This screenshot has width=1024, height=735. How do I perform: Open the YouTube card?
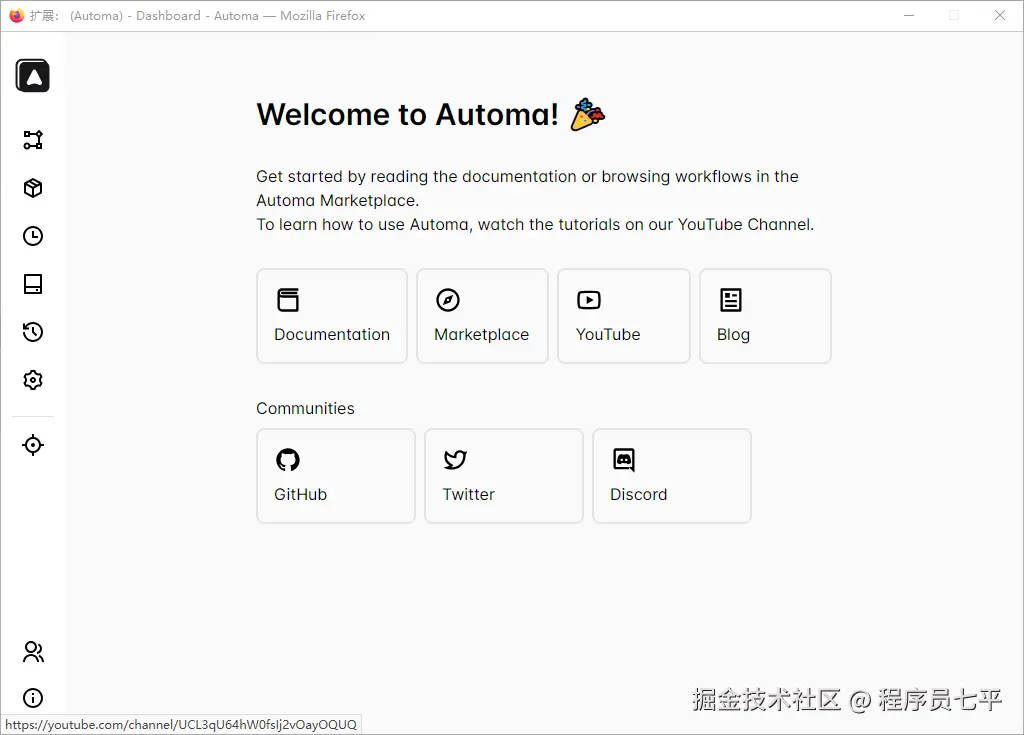[624, 316]
